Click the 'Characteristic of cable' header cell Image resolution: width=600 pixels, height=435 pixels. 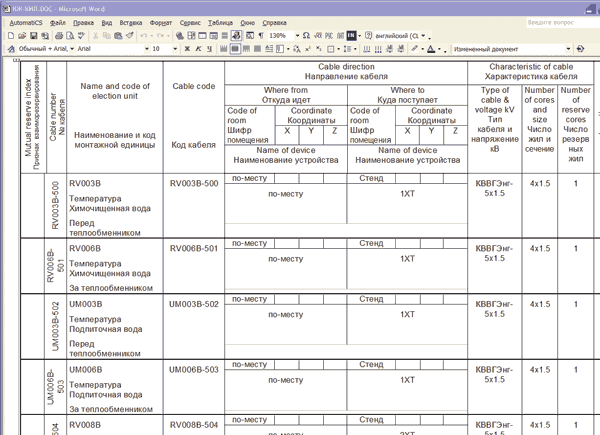pos(531,72)
